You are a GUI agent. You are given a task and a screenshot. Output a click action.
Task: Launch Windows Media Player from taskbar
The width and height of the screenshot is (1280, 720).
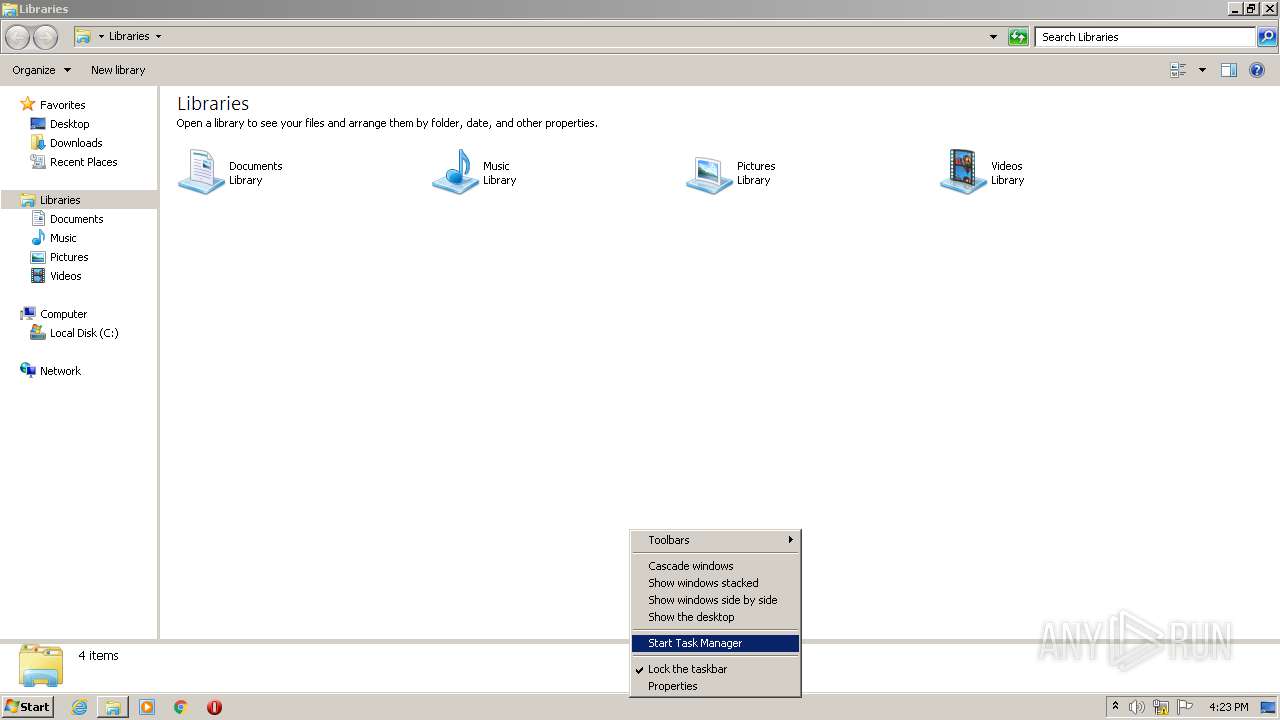click(x=147, y=707)
